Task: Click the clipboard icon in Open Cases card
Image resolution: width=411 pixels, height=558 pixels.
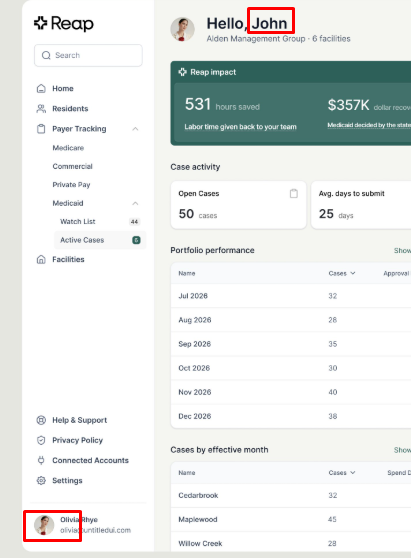Action: tap(294, 194)
